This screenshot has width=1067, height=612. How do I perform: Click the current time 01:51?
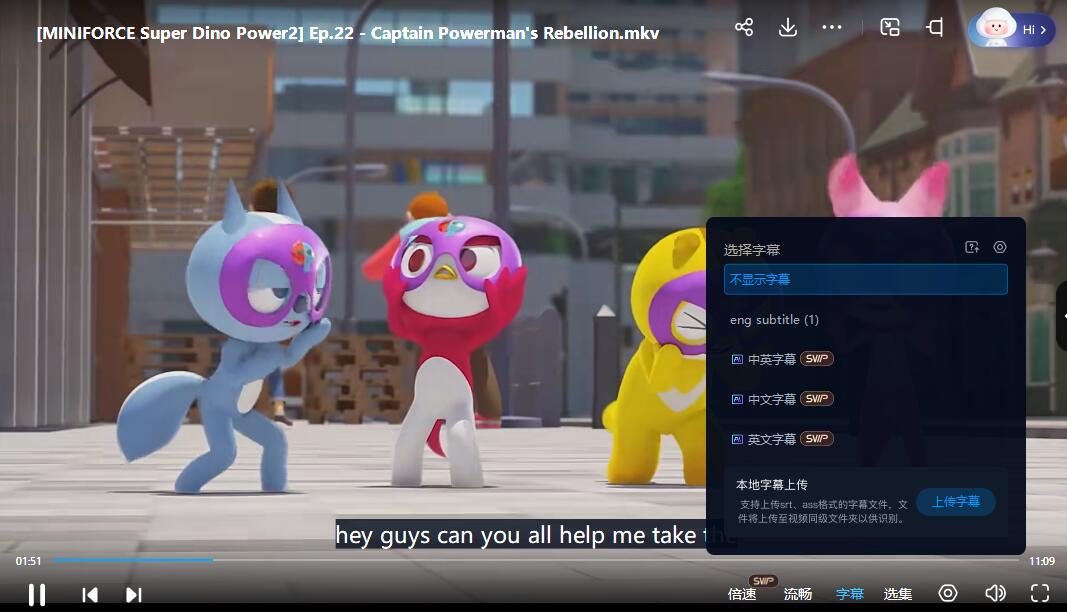(29, 561)
